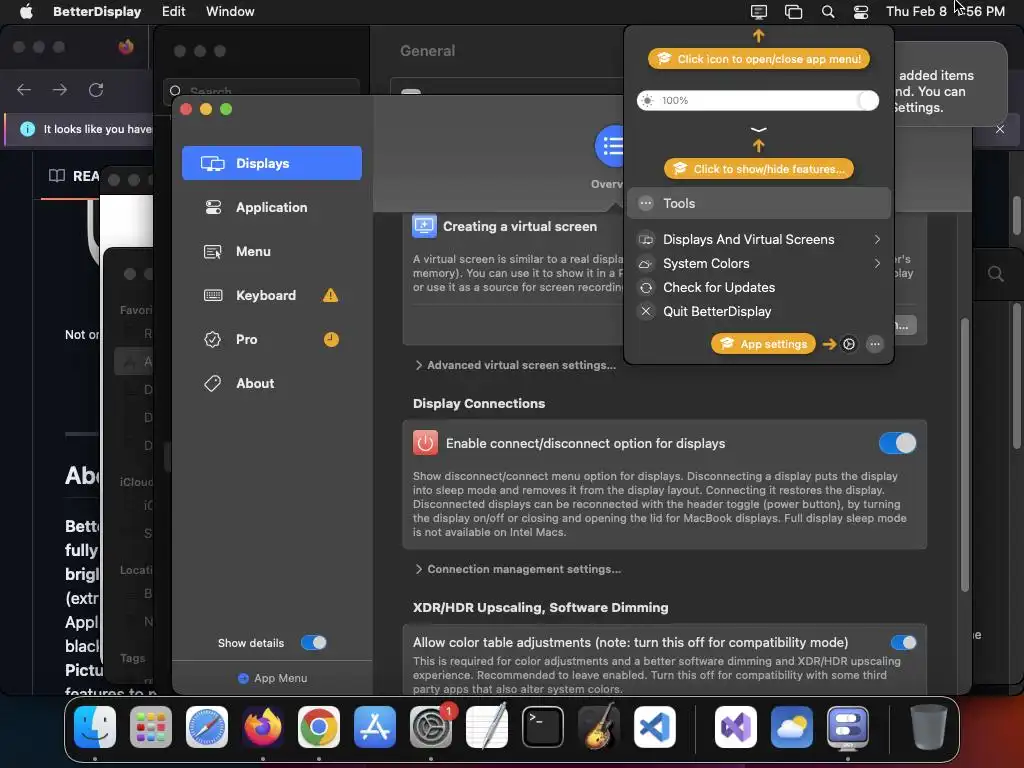Image resolution: width=1024 pixels, height=768 pixels.
Task: Click the 'Click to show/hide features' hint
Action: 759,169
